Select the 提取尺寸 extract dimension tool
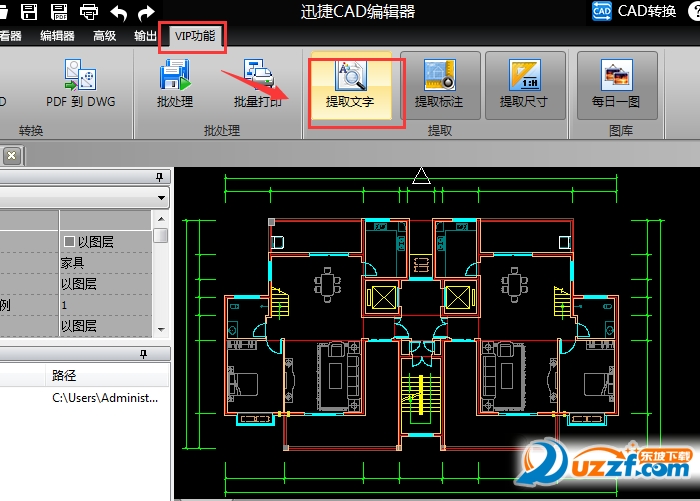 (525, 85)
